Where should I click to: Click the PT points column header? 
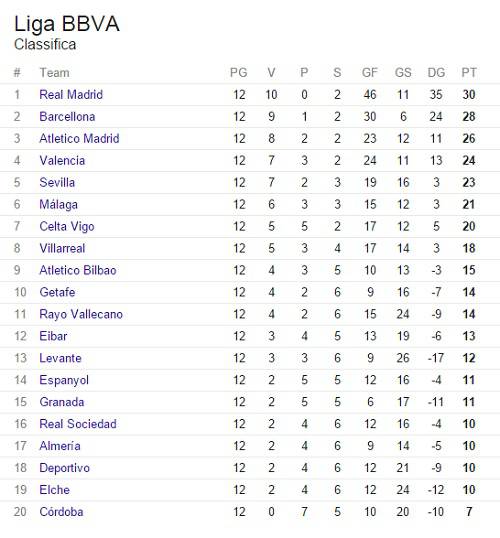click(469, 72)
